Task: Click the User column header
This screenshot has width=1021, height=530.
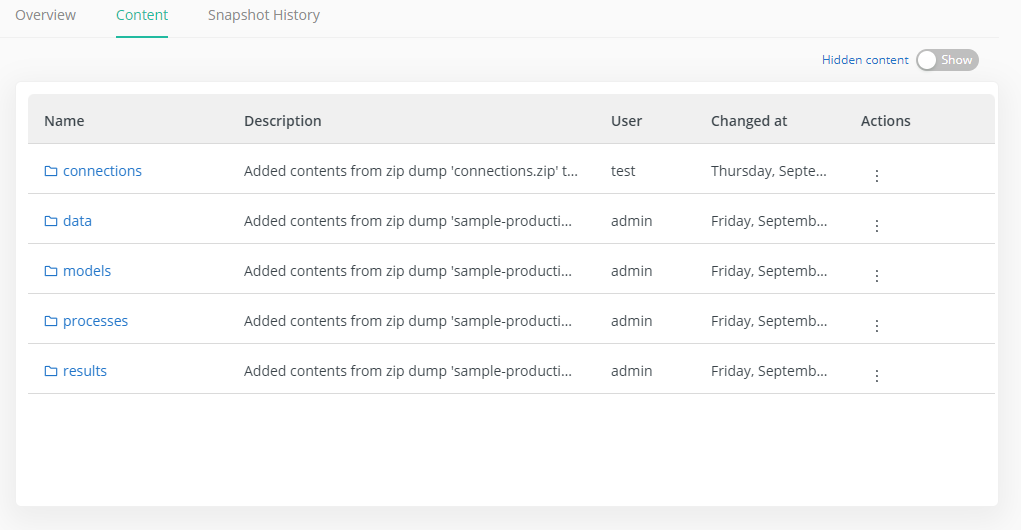Action: [x=626, y=121]
